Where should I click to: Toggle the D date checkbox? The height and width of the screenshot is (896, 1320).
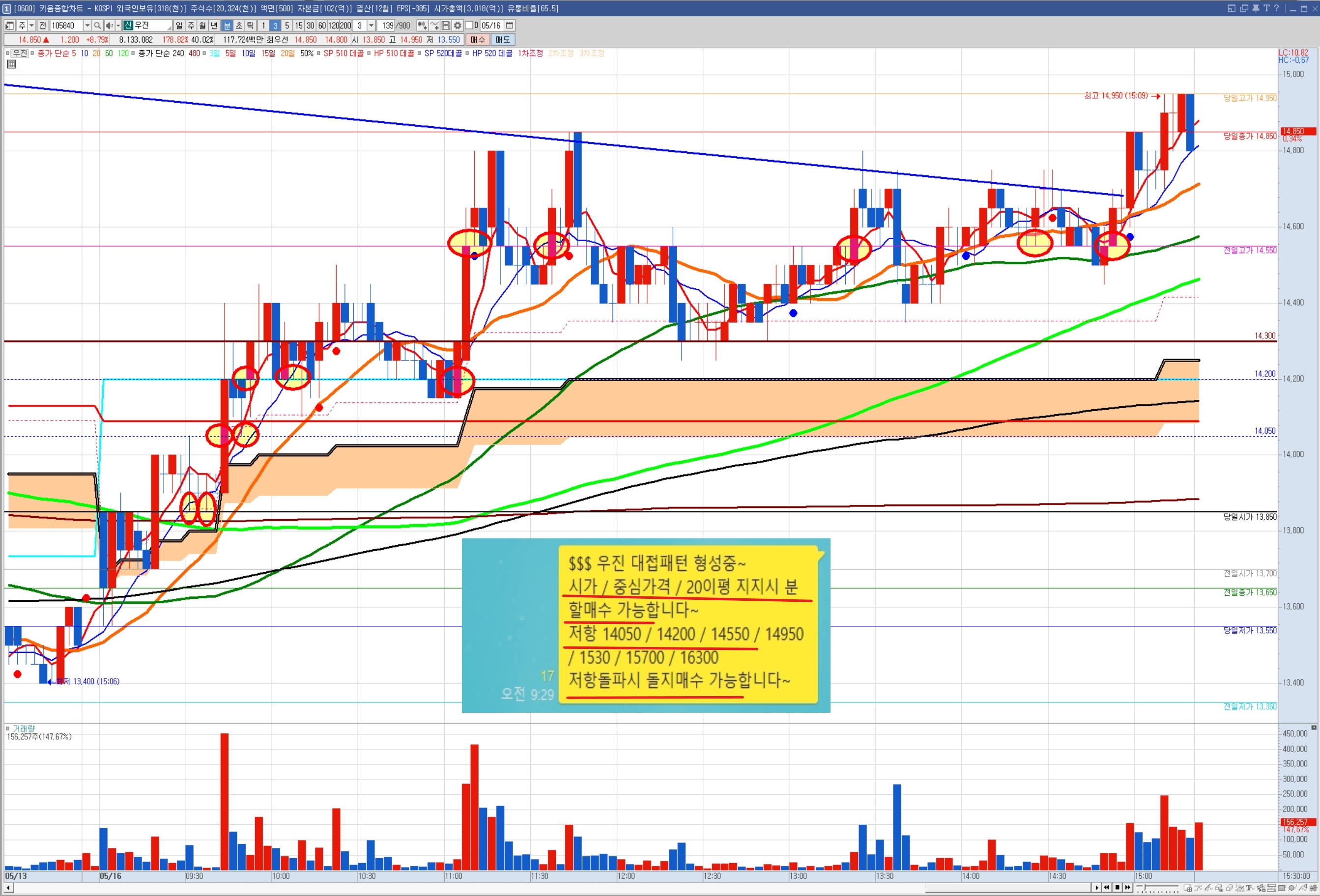469,26
